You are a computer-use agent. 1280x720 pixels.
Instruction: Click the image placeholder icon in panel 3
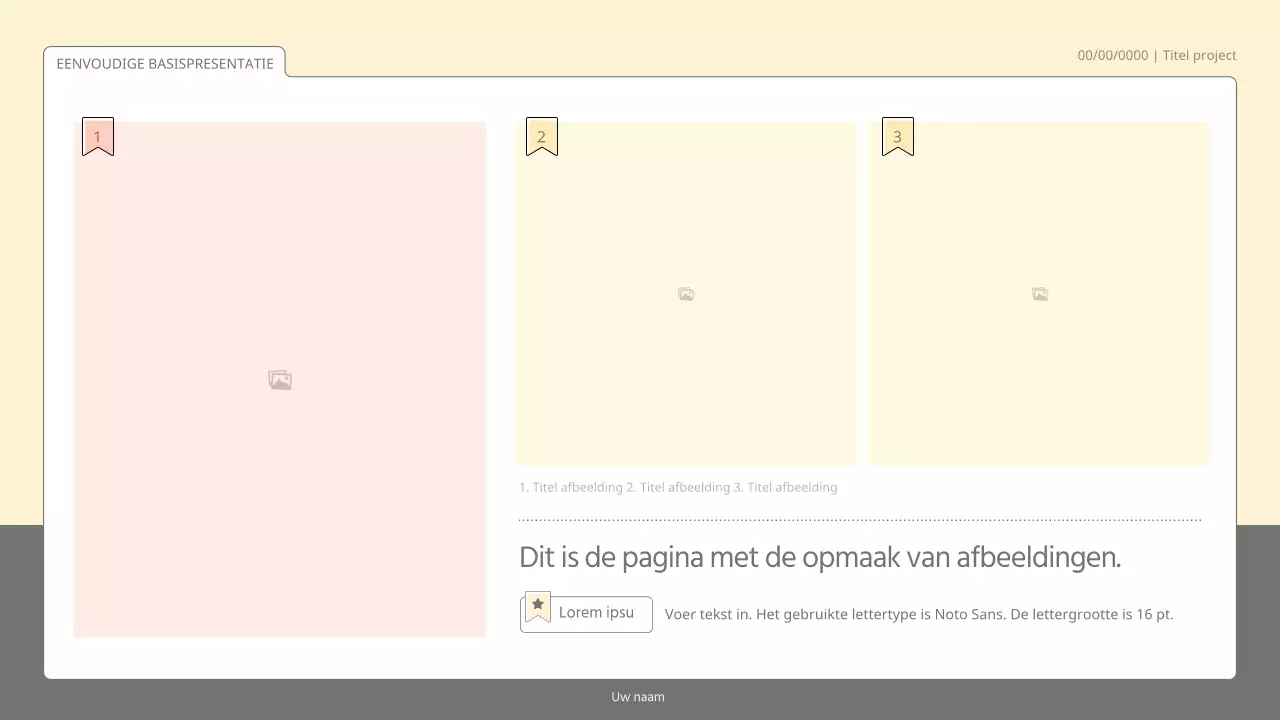click(1040, 294)
